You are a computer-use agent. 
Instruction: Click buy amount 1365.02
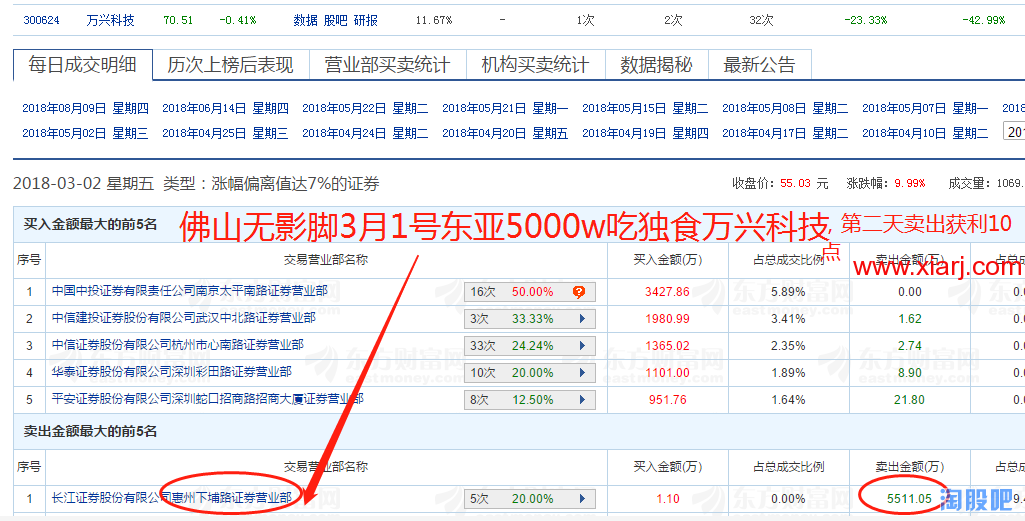[x=667, y=346]
